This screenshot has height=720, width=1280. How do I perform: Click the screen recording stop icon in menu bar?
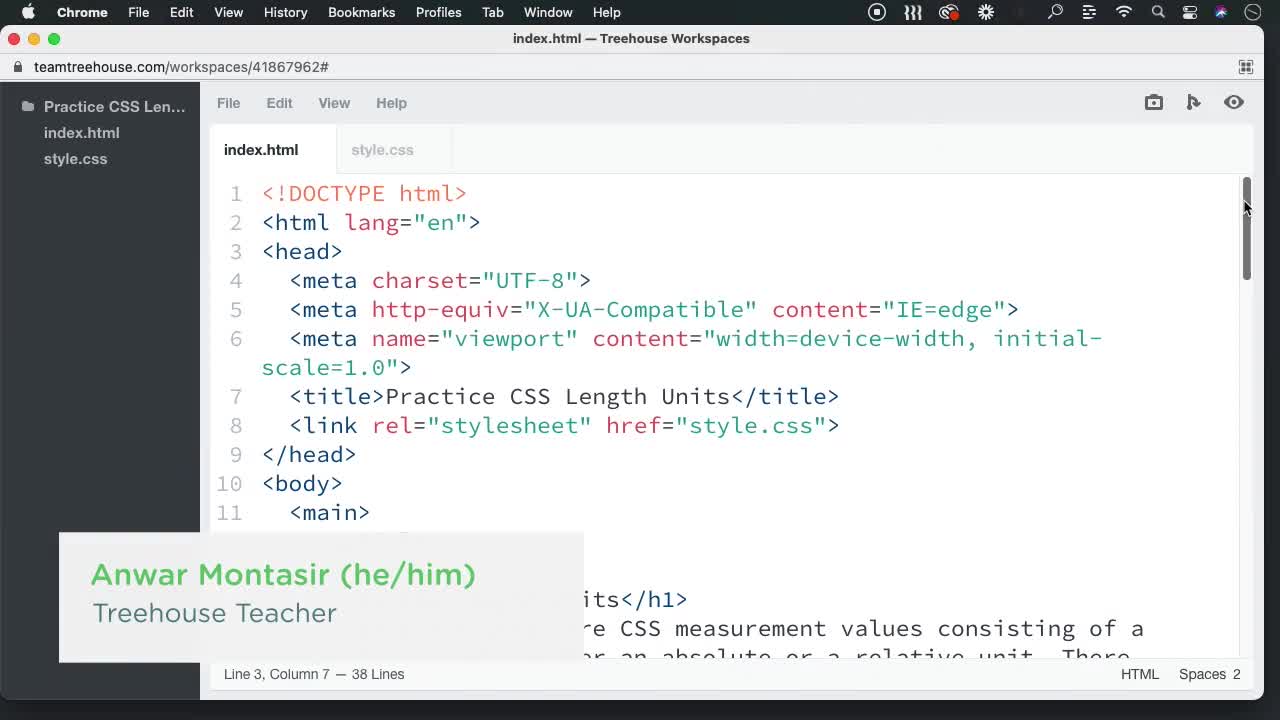coord(877,12)
